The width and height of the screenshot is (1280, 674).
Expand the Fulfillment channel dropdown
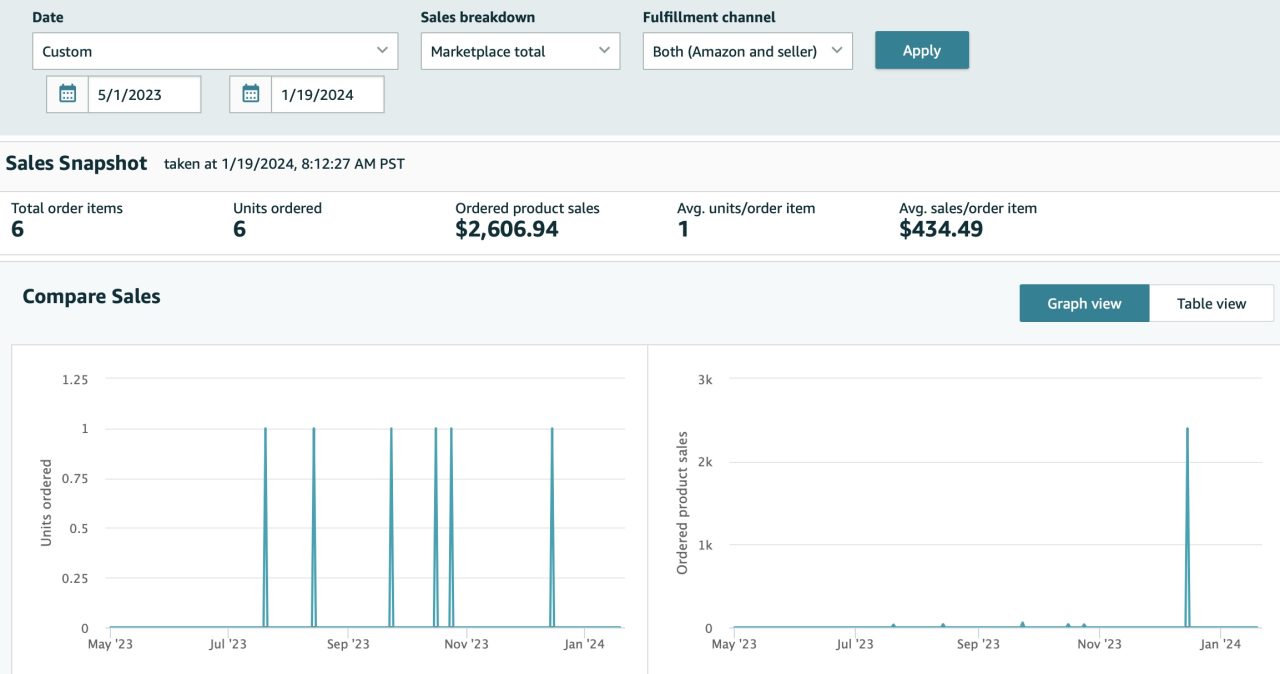click(x=747, y=51)
